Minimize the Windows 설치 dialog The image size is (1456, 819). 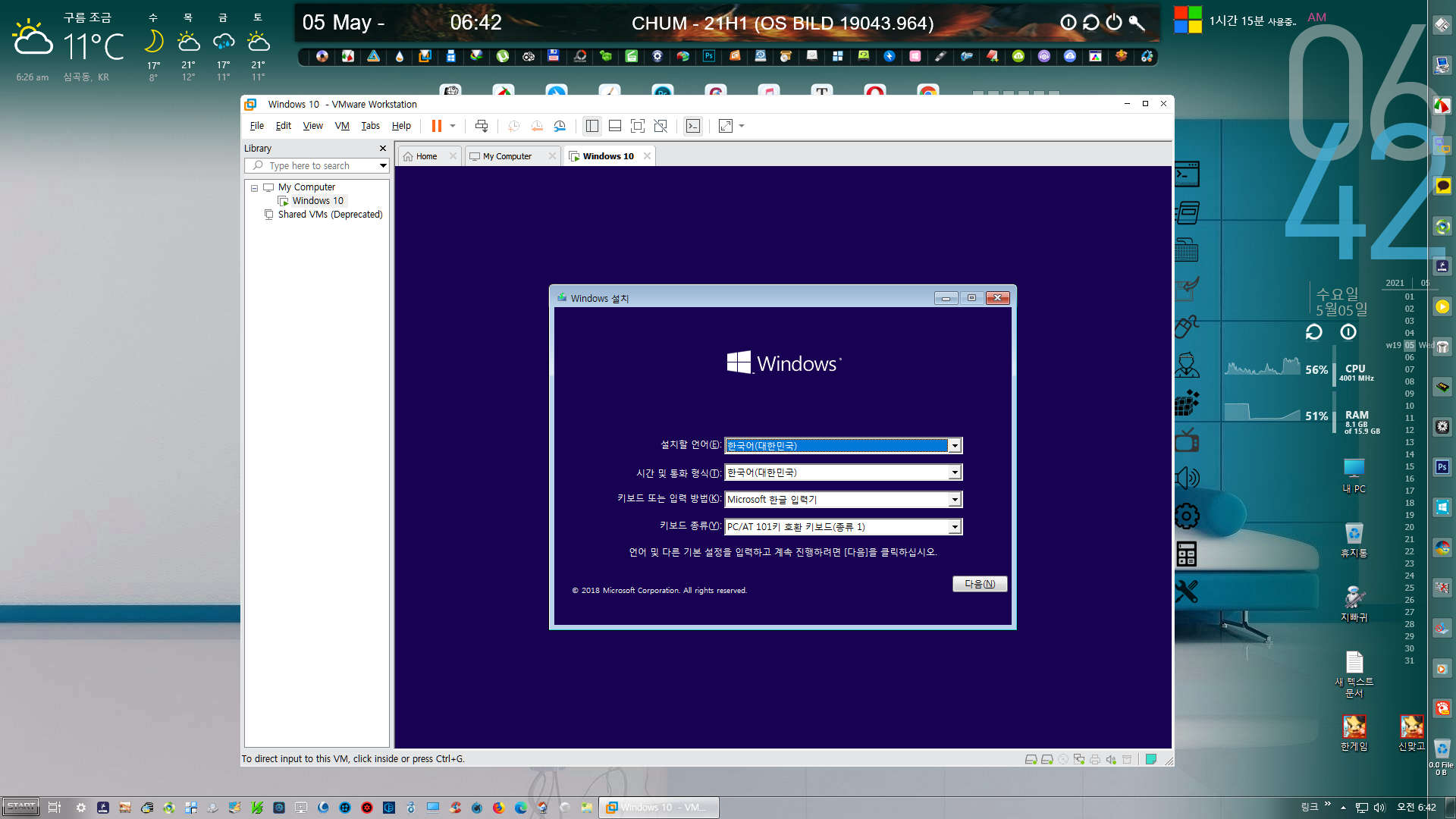(946, 298)
